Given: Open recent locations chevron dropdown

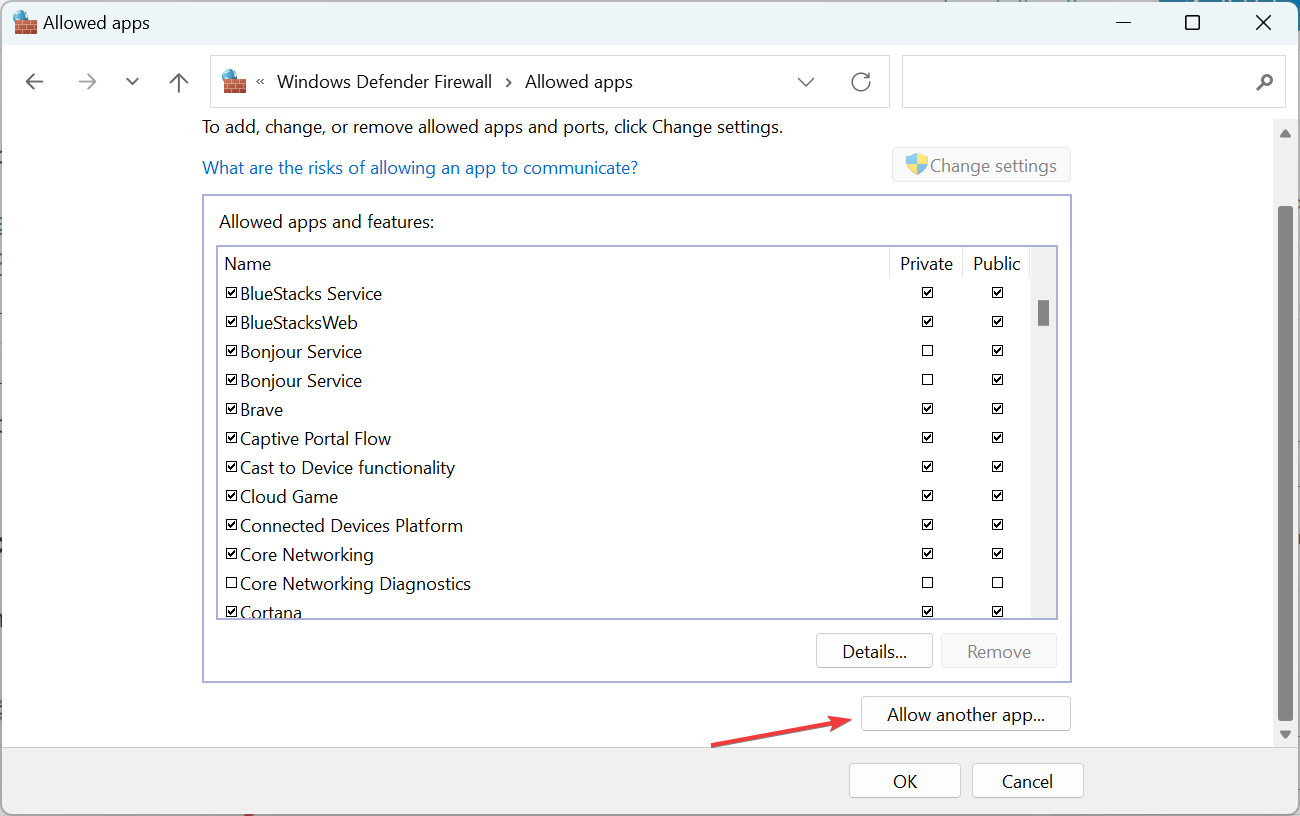Looking at the screenshot, I should coord(132,82).
